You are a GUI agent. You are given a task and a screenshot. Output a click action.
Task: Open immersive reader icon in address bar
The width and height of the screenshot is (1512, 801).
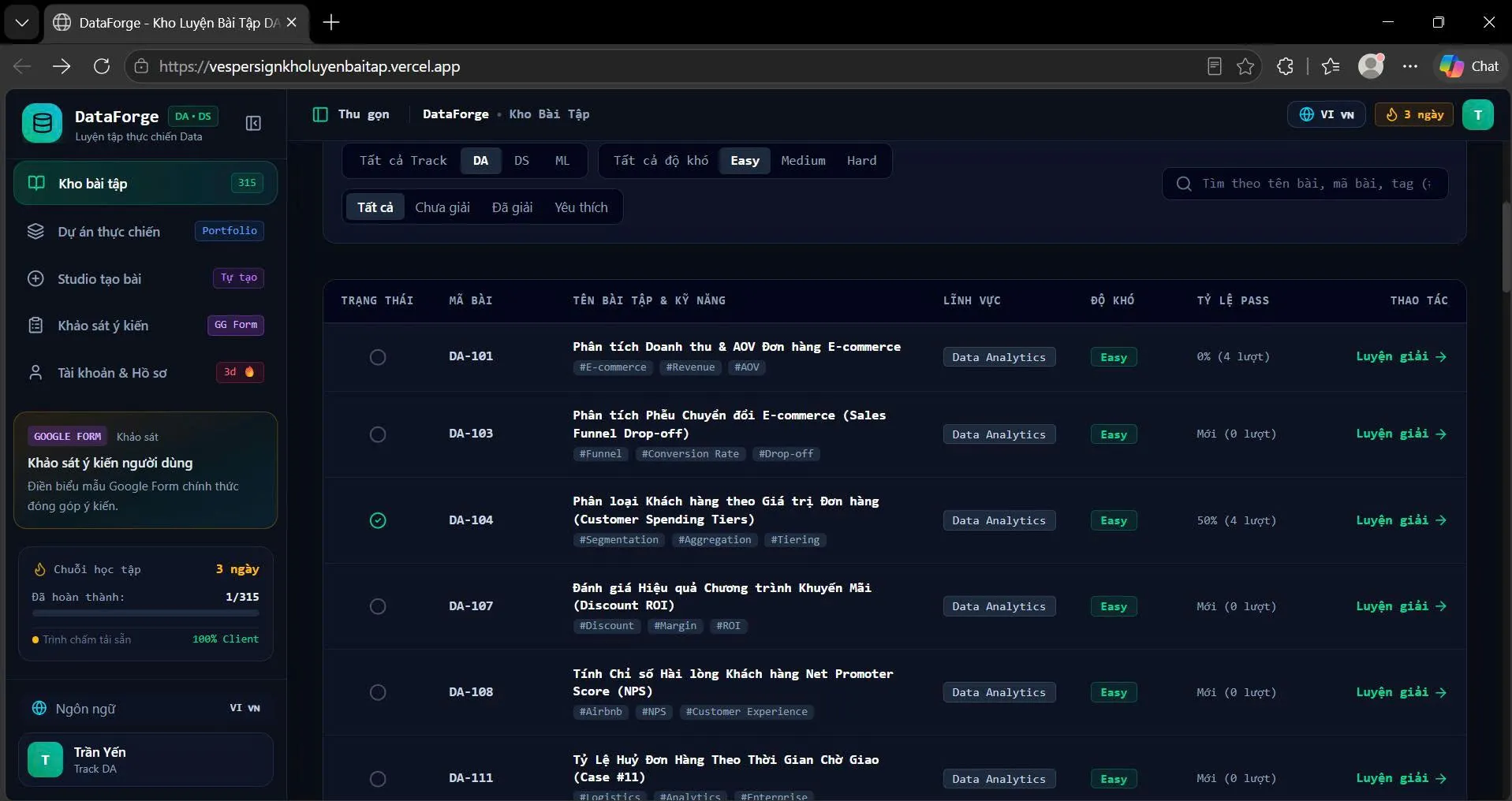[x=1215, y=66]
